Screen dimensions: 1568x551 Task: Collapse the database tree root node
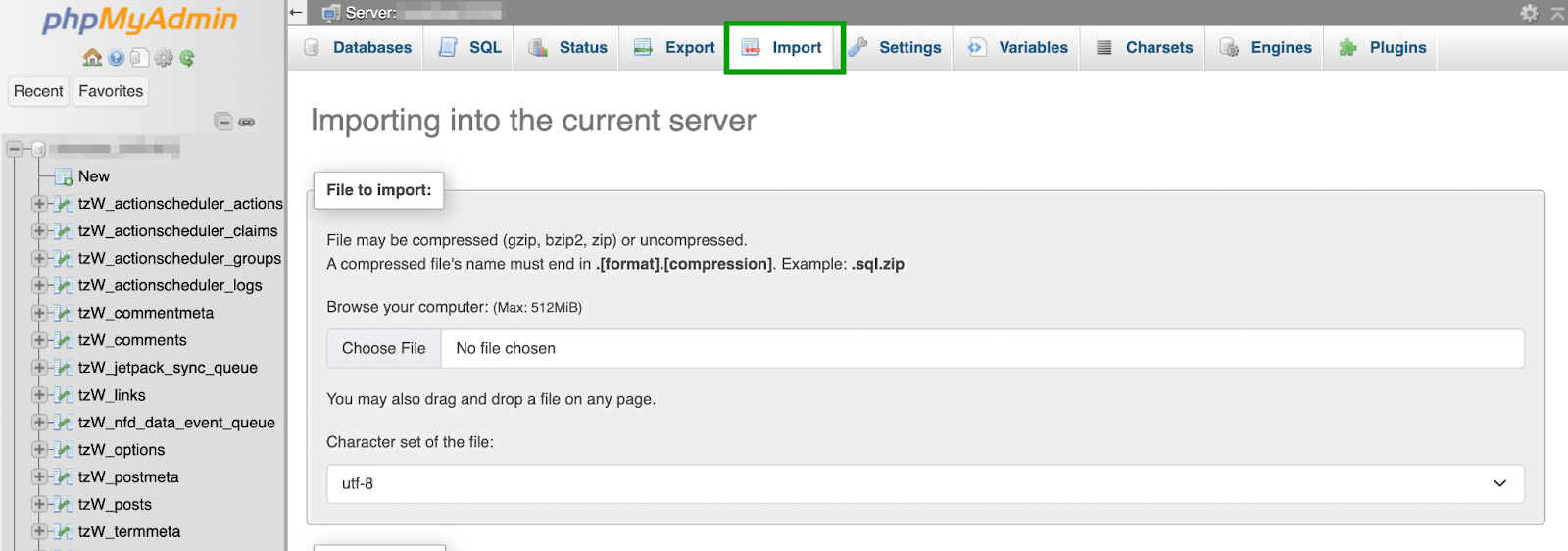15,150
